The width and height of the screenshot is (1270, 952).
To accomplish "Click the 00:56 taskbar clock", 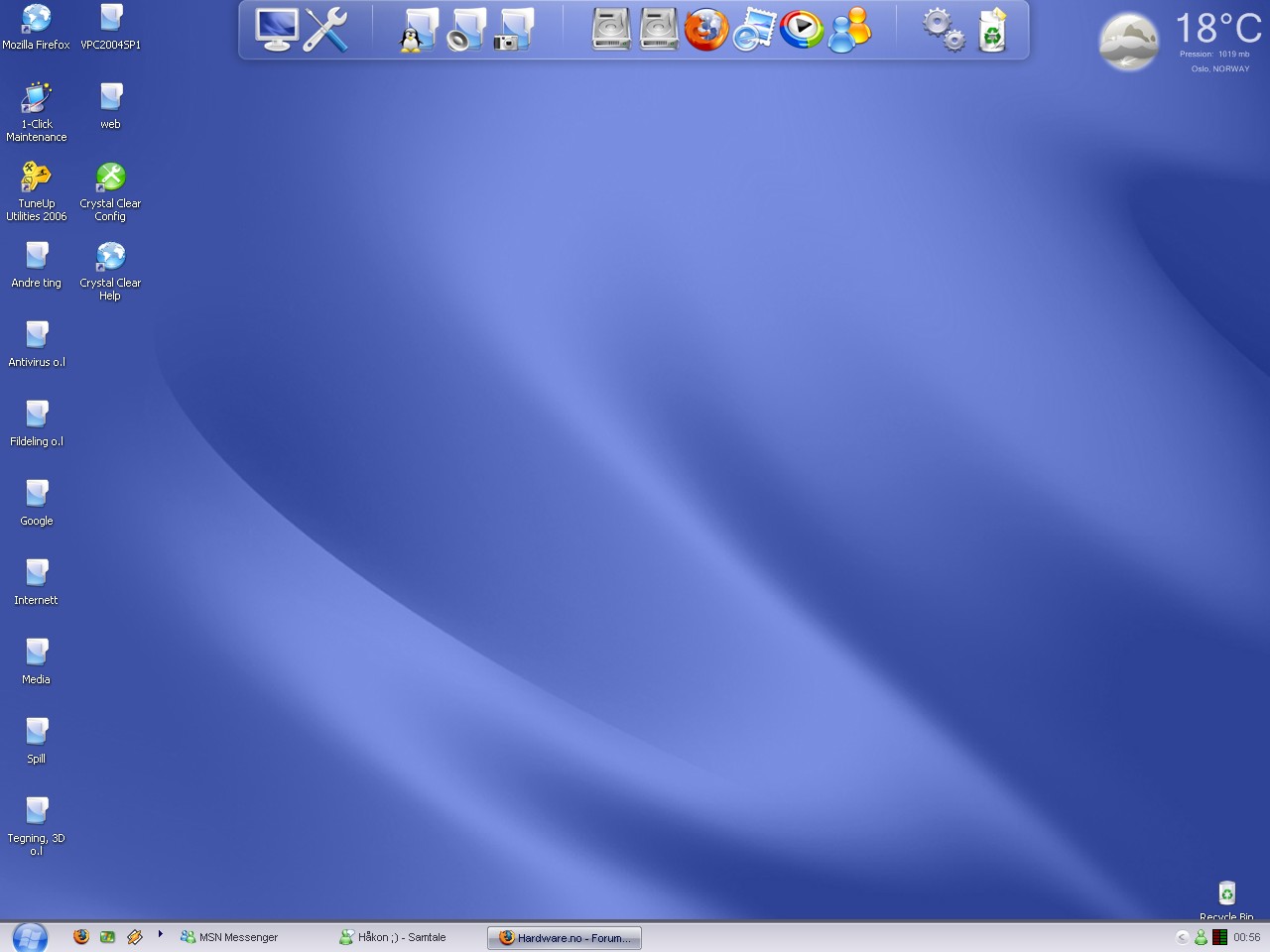I will pyautogui.click(x=1247, y=937).
